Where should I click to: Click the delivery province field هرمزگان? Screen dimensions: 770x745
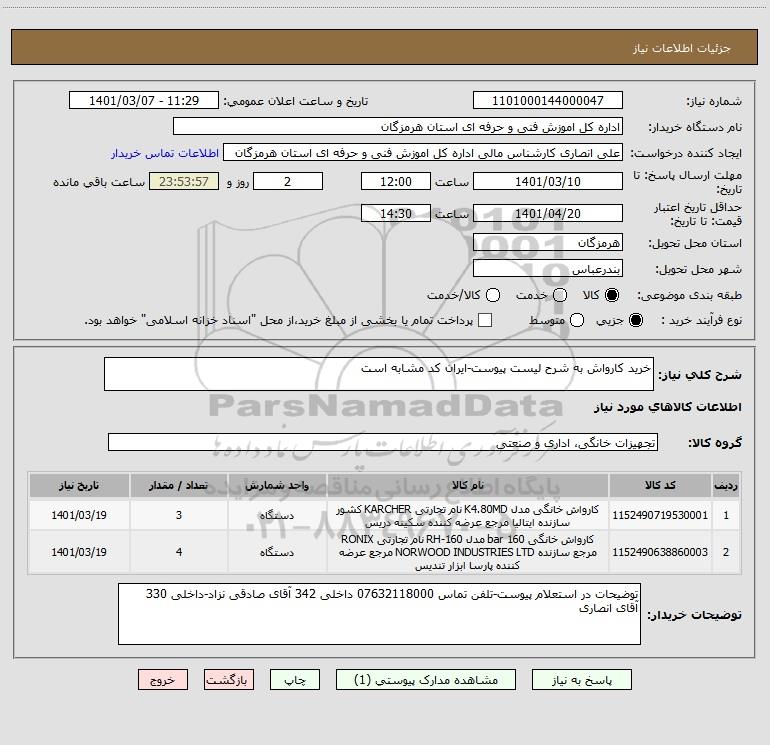(548, 242)
